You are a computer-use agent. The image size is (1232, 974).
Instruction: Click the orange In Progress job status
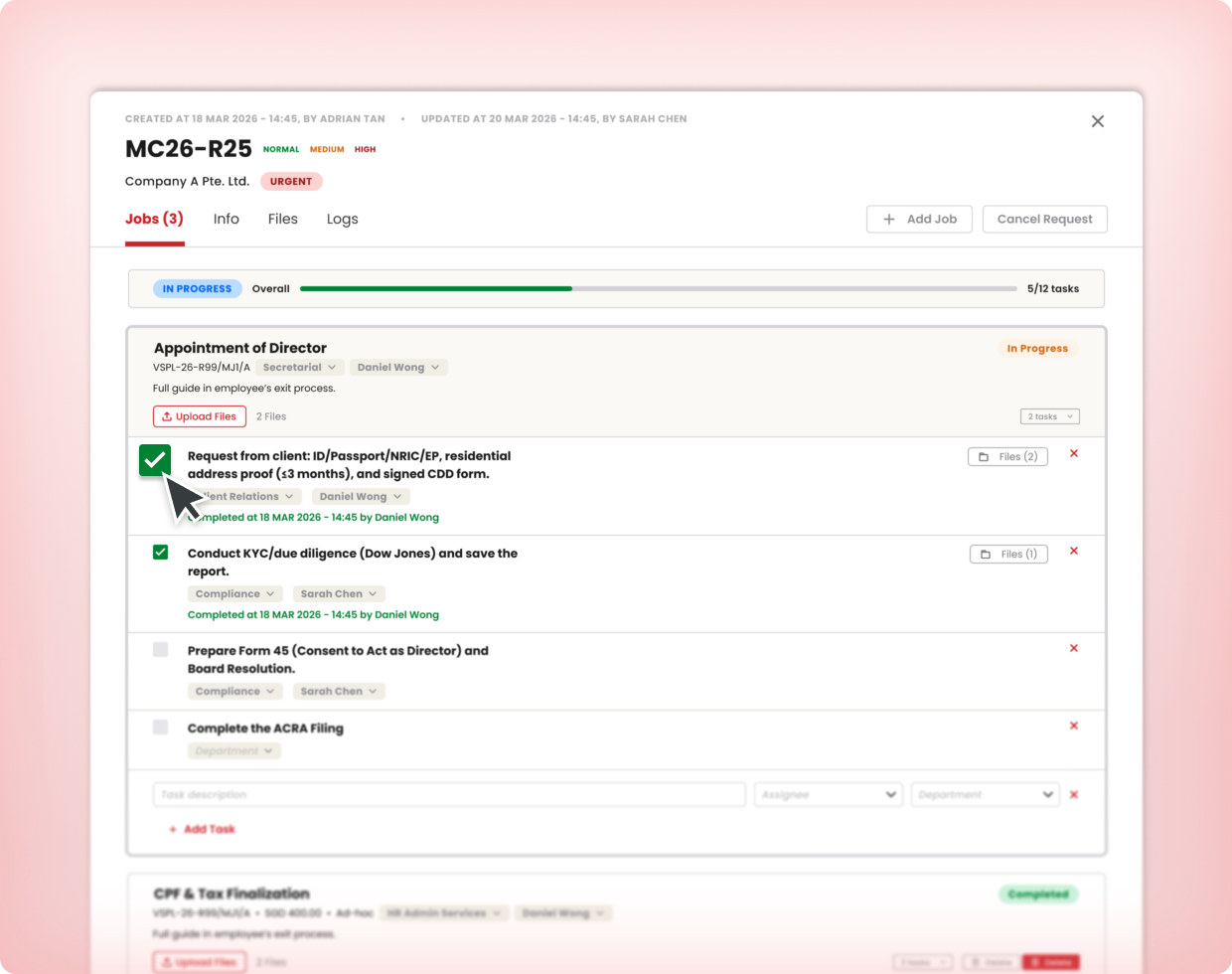[1037, 348]
